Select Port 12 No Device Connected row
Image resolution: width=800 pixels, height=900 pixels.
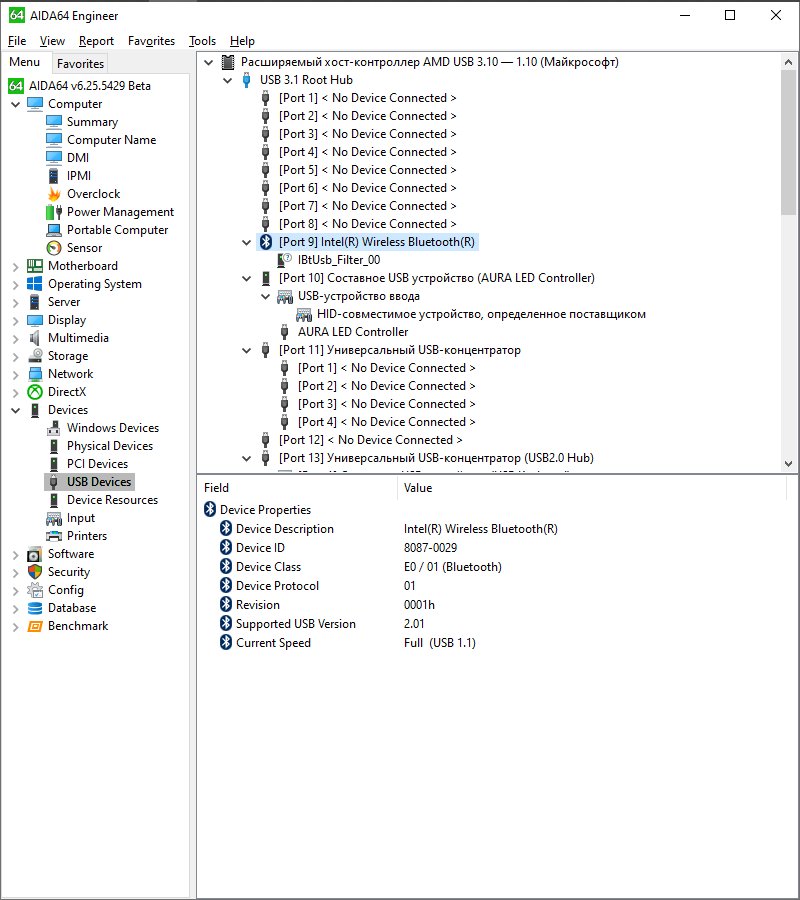[370, 440]
